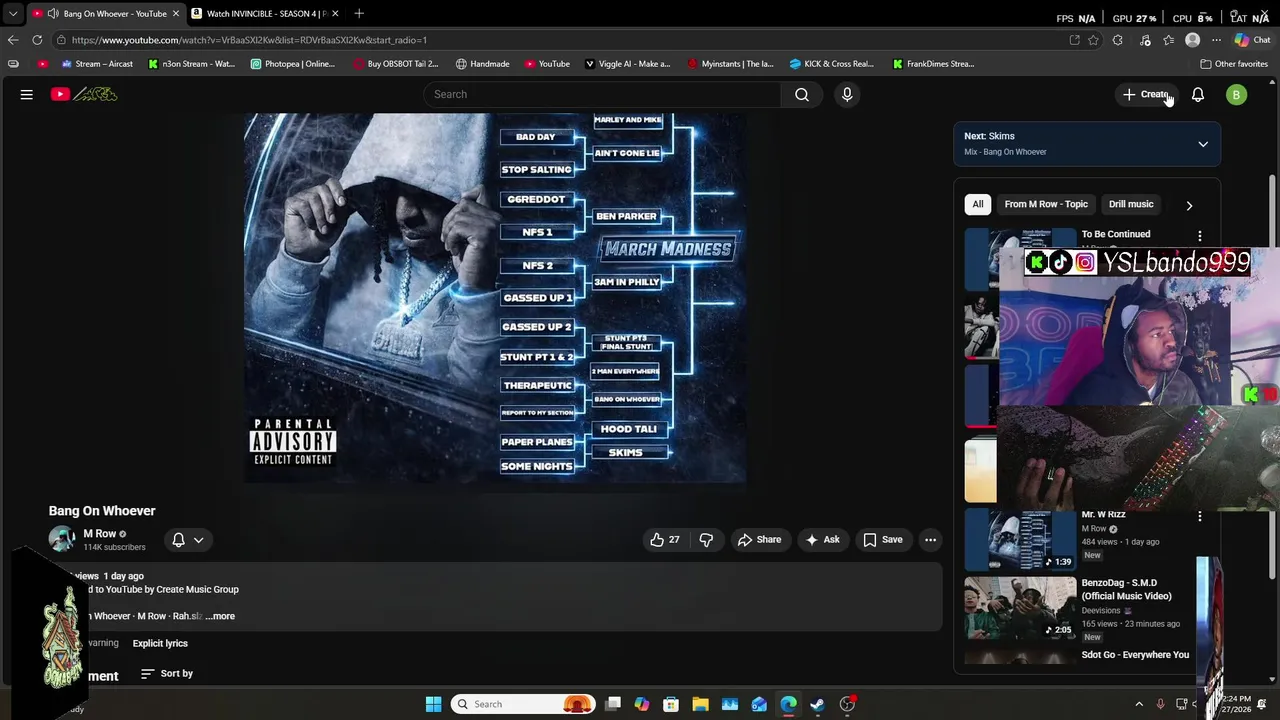Open Mr. W Rizz video thumbnail

pyautogui.click(x=1020, y=539)
